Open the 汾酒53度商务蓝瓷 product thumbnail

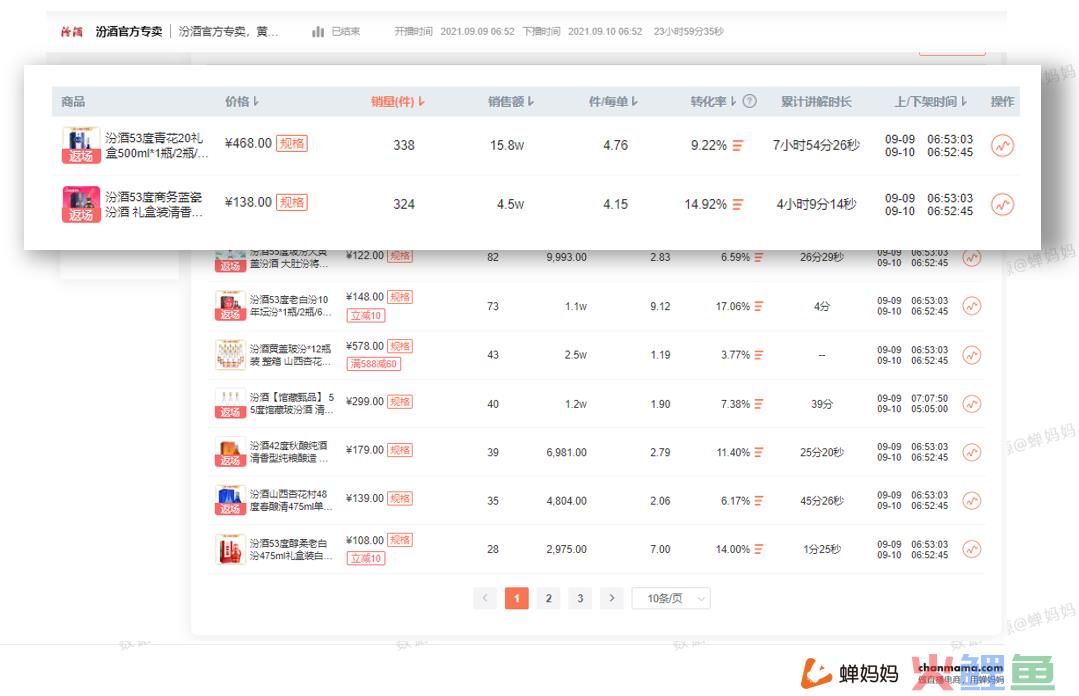[81, 204]
